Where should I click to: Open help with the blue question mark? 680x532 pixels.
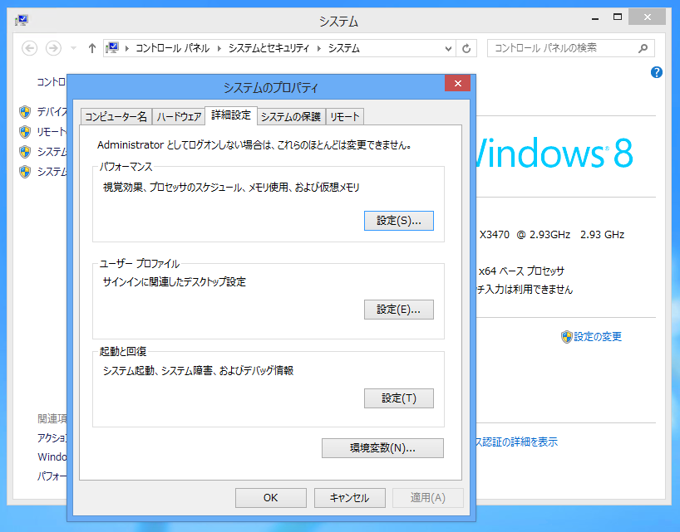[x=657, y=72]
